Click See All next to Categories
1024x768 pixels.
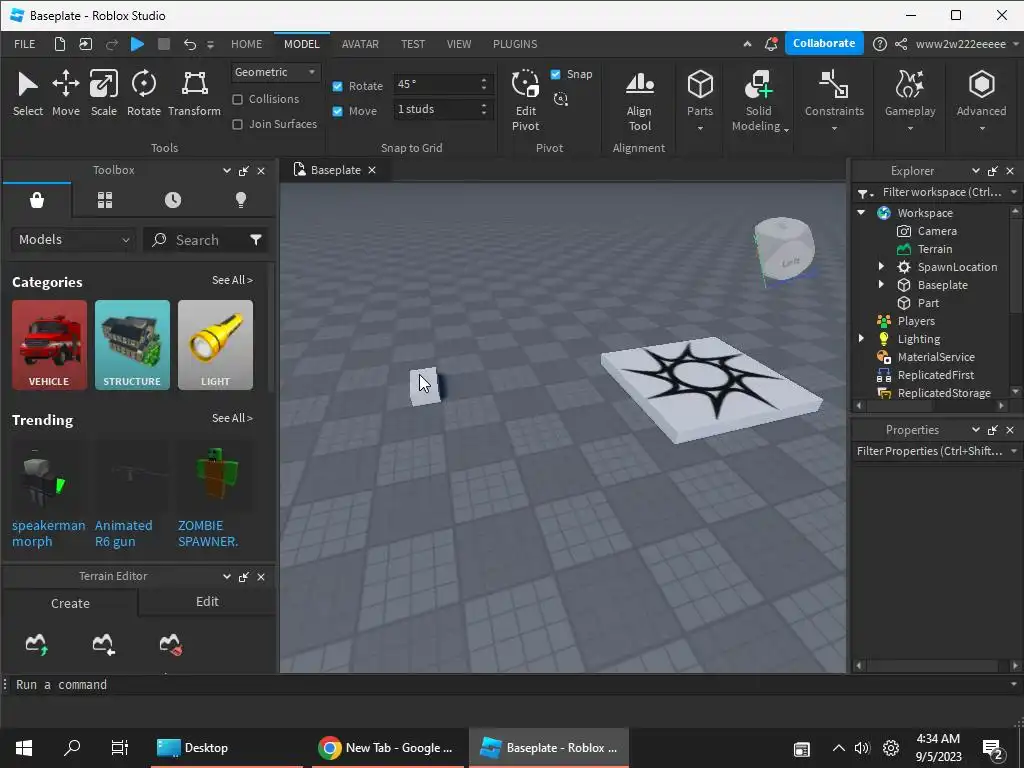tap(232, 280)
